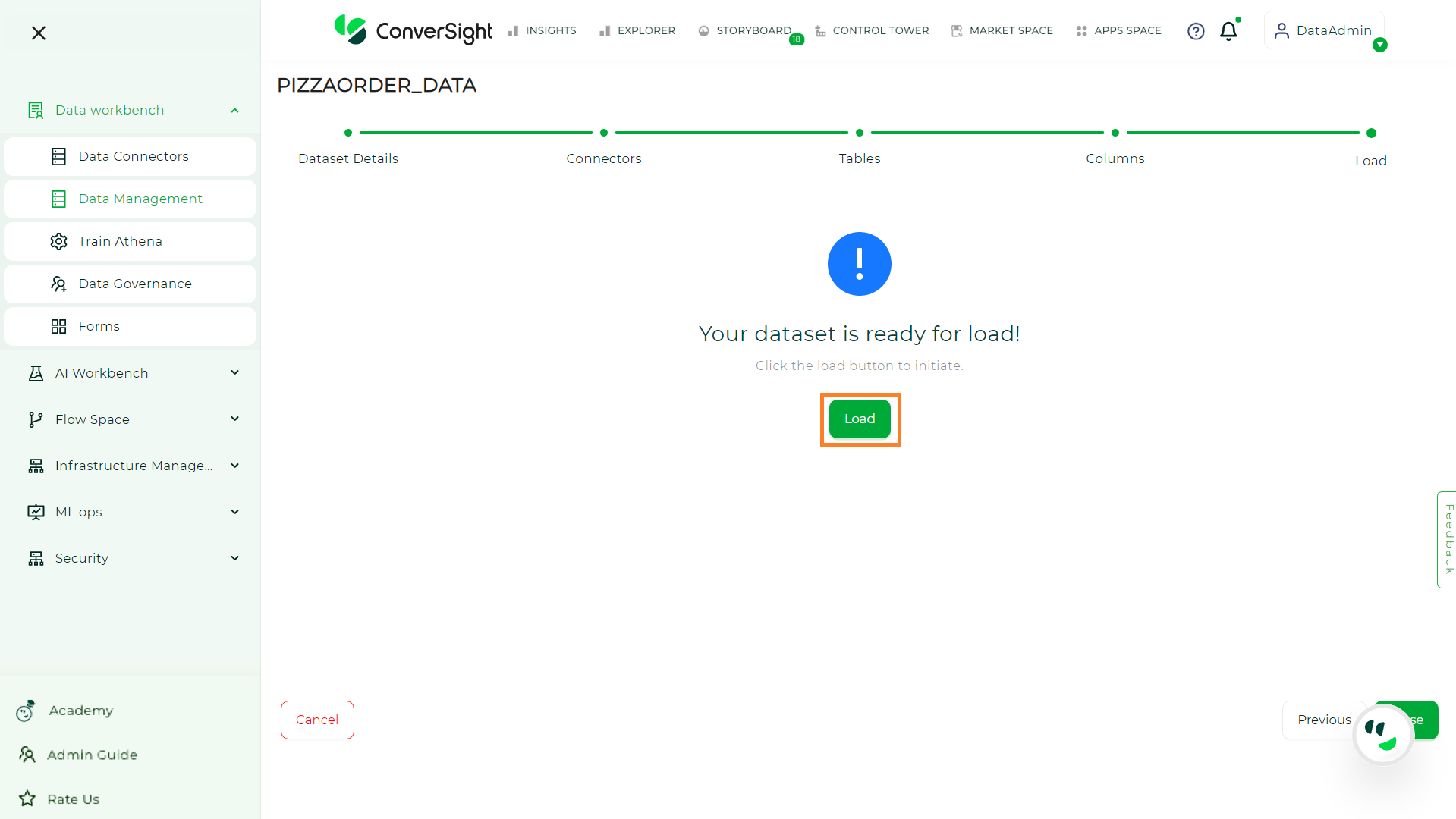Expand the Security chevron
This screenshot has width=1456, height=819.
[x=234, y=558]
